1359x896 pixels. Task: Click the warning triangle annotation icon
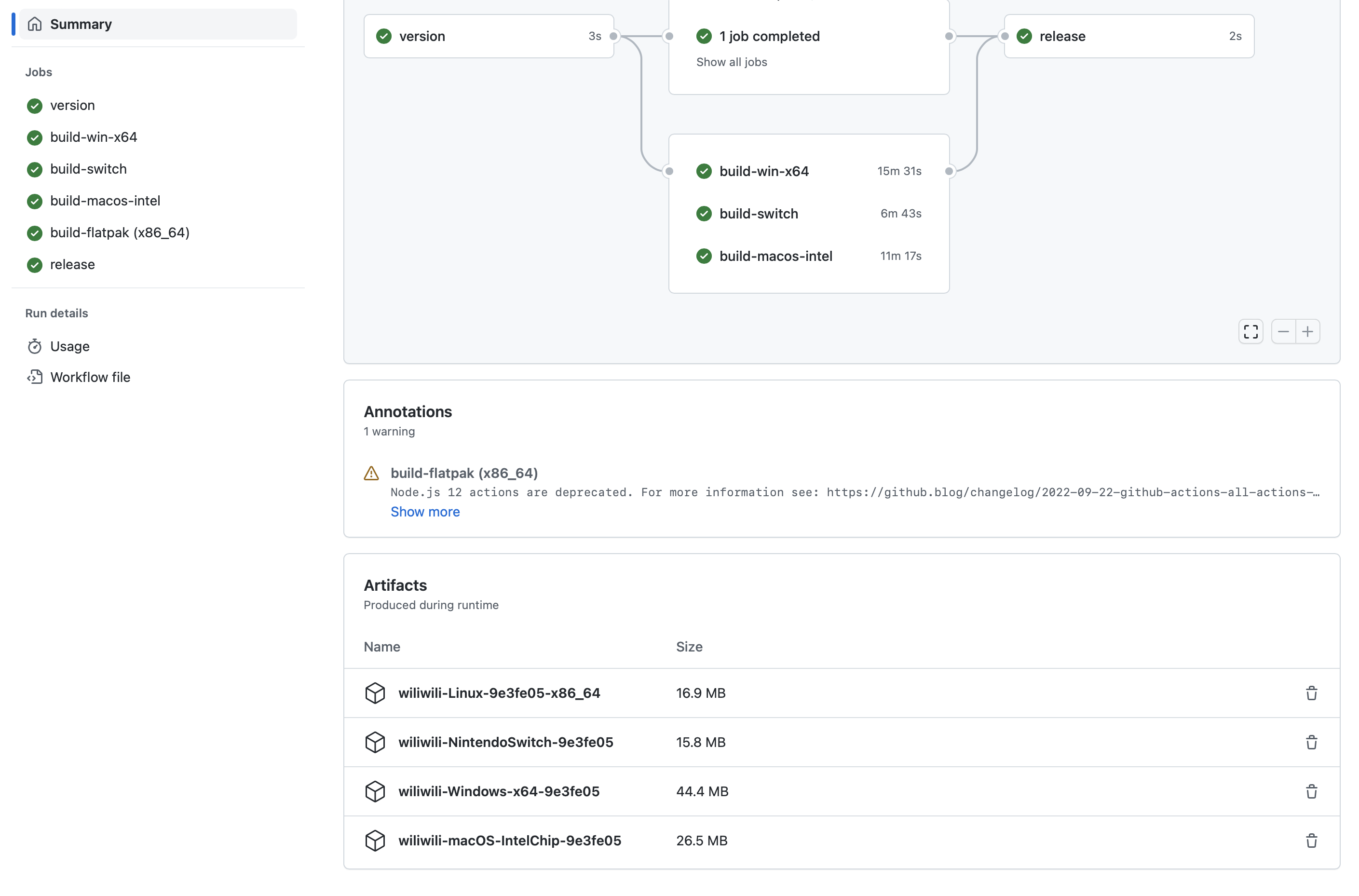coord(371,473)
